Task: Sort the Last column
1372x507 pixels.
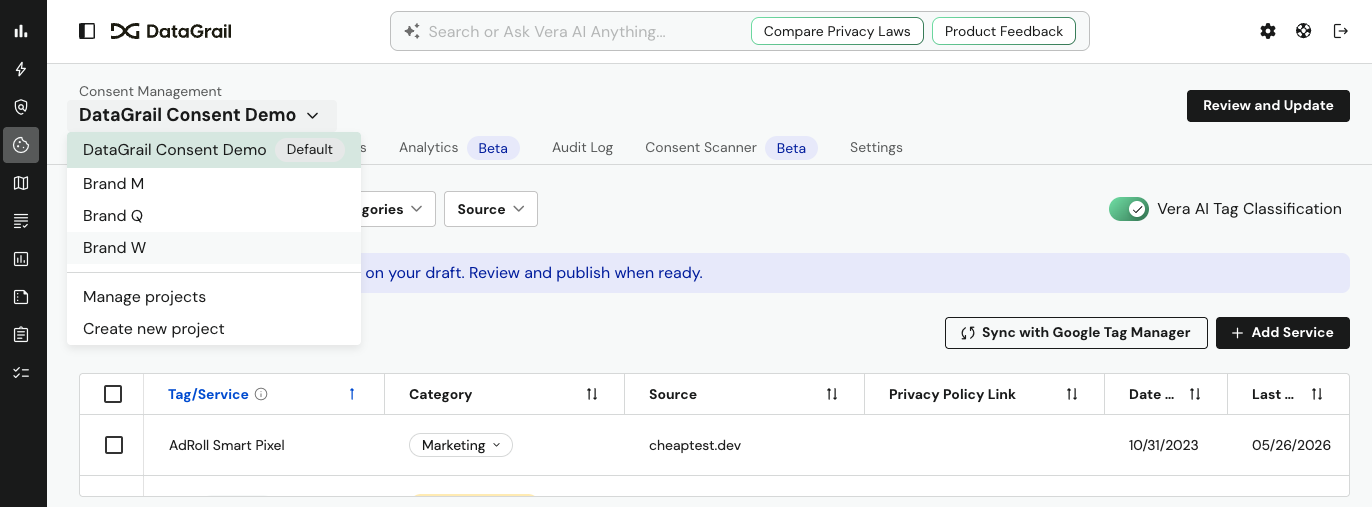Action: (1317, 394)
